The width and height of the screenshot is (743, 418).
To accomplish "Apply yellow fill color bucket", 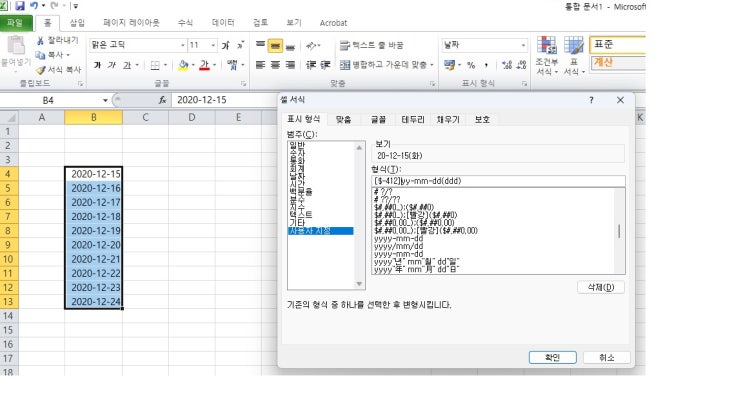I will [183, 65].
